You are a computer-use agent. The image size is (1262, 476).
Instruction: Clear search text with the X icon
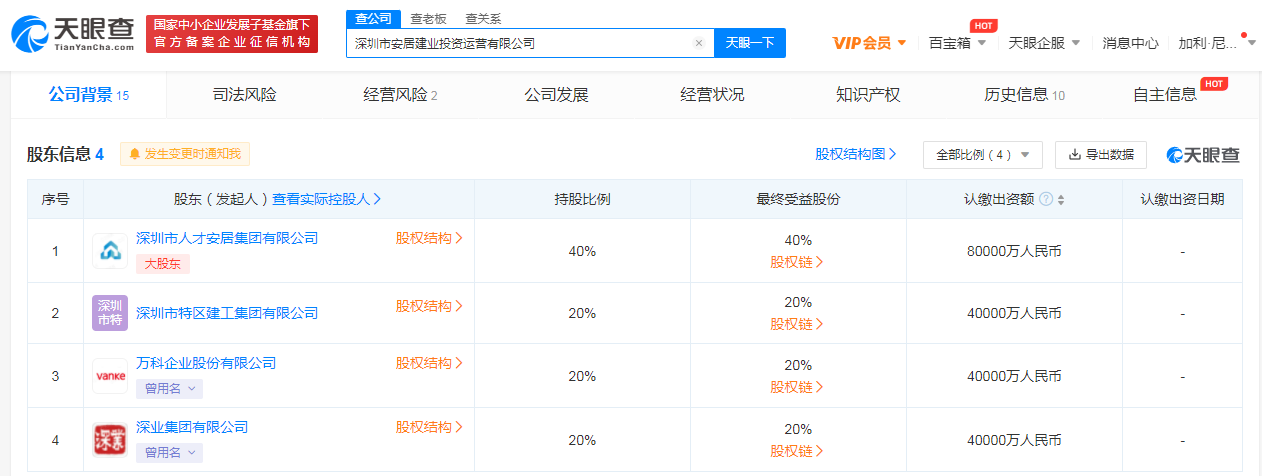tap(698, 43)
